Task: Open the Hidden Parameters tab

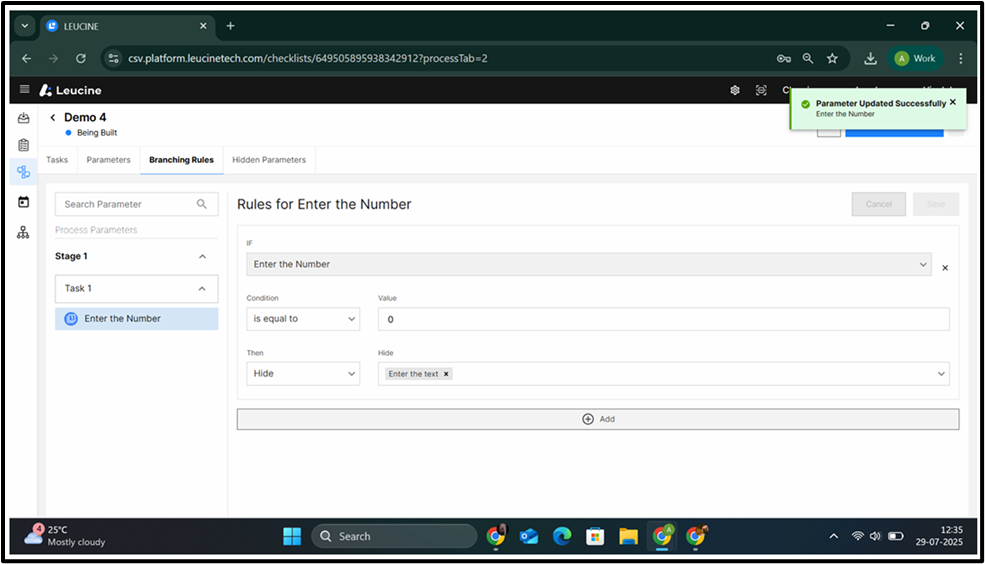Action: [x=269, y=160]
